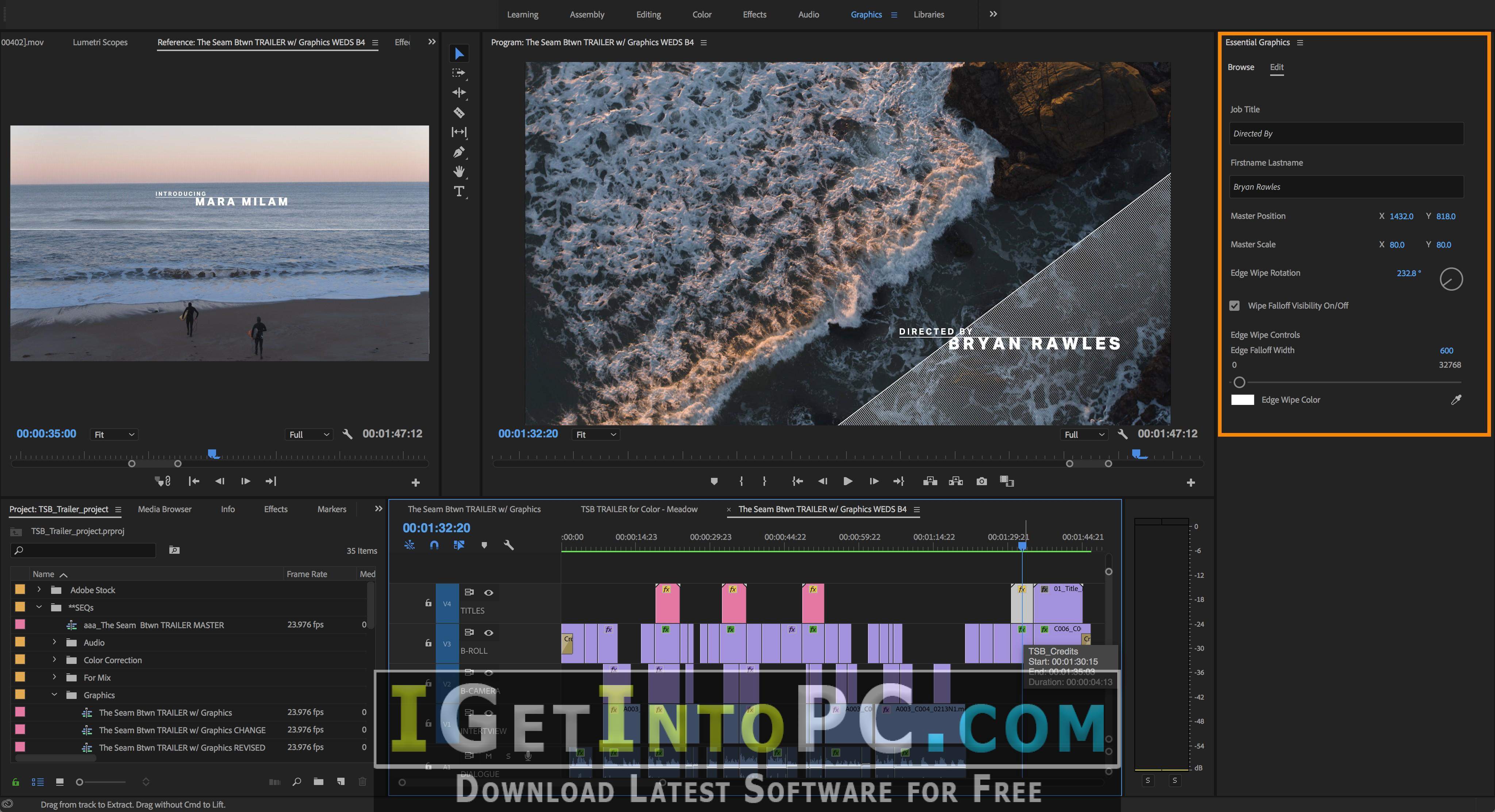Click play button in Program monitor
The image size is (1495, 812).
coord(847,481)
